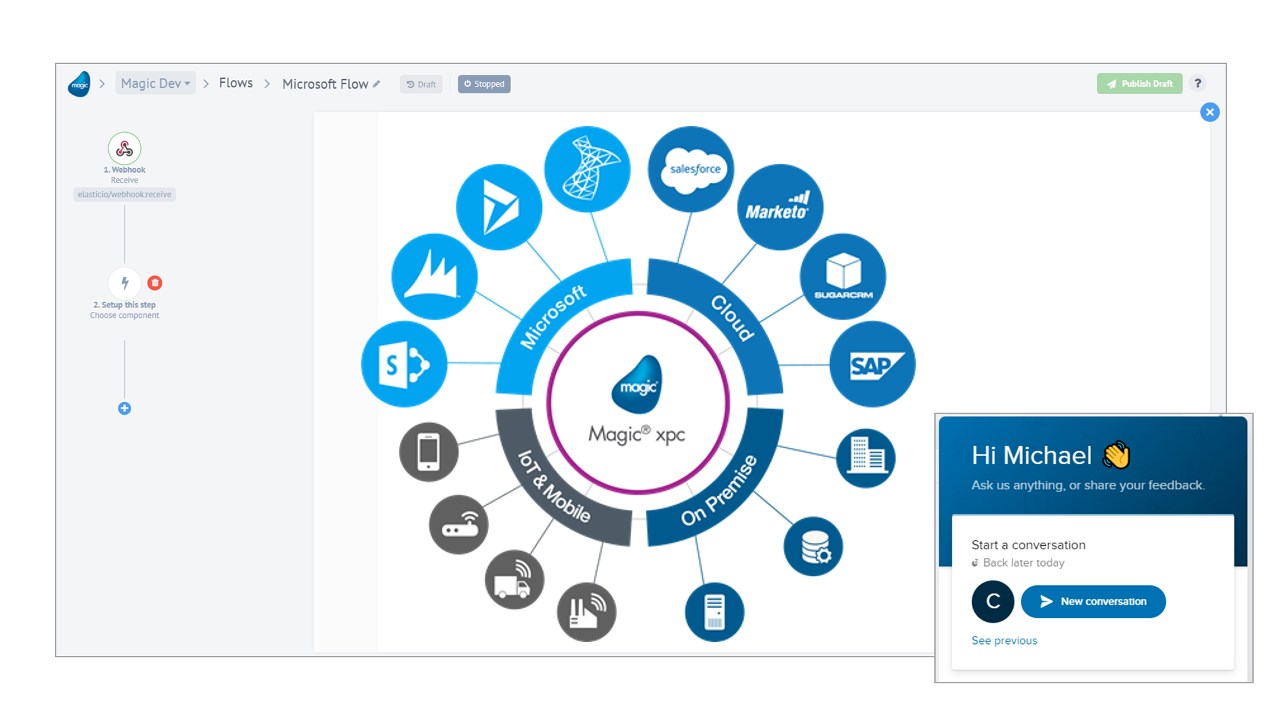Click the 2. Setup this step label
The image size is (1280, 720).
tap(125, 305)
